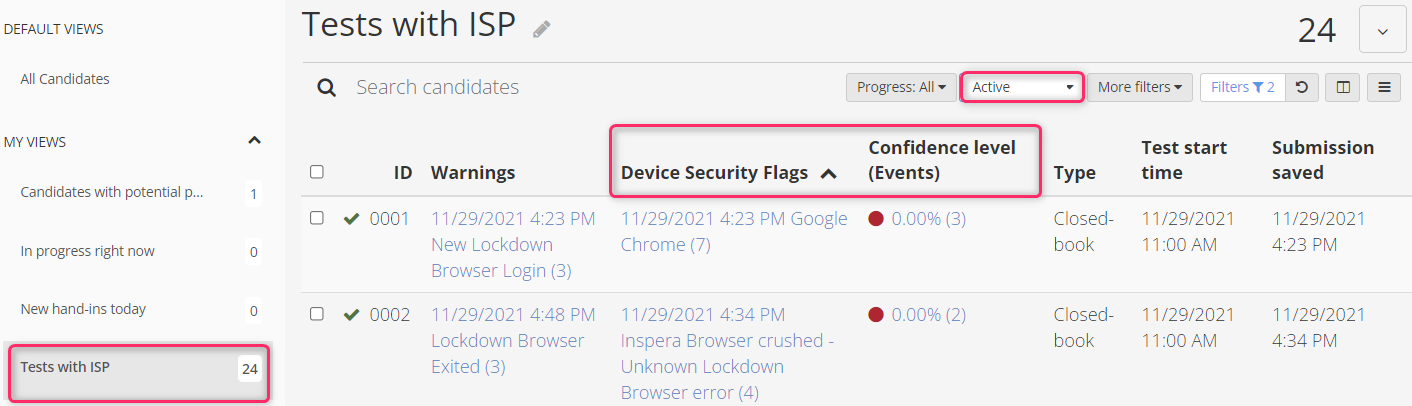Tick the select-all checkbox in table header
Image resolution: width=1412 pixels, height=406 pixels.
[x=317, y=172]
